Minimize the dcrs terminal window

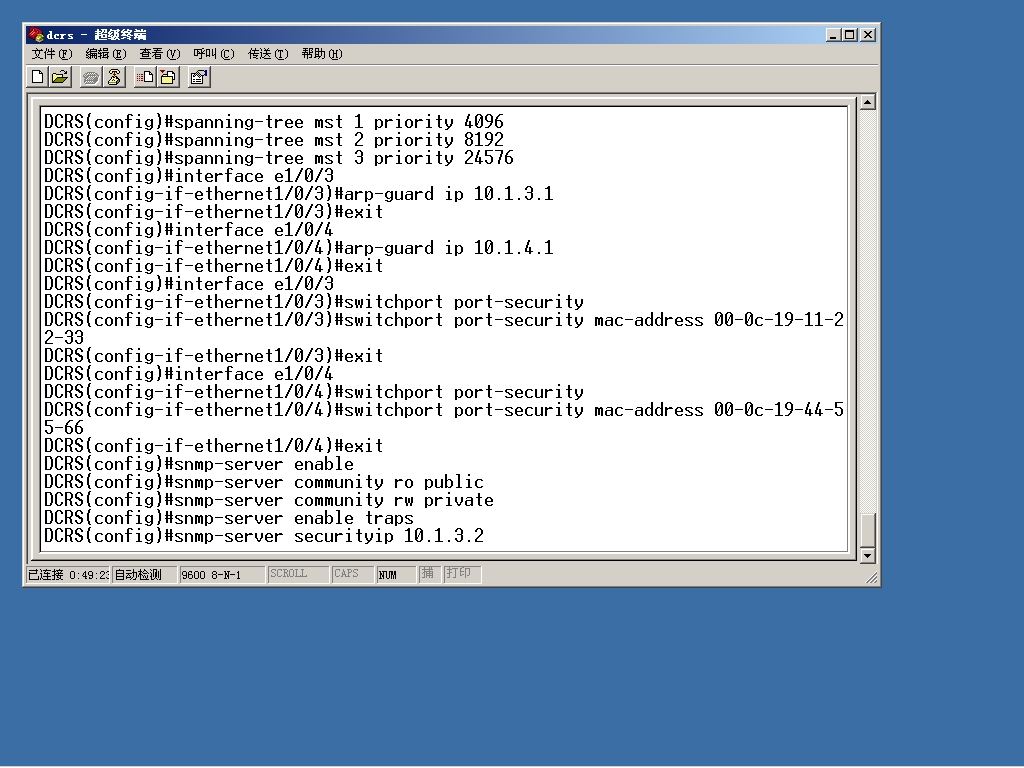(x=833, y=35)
